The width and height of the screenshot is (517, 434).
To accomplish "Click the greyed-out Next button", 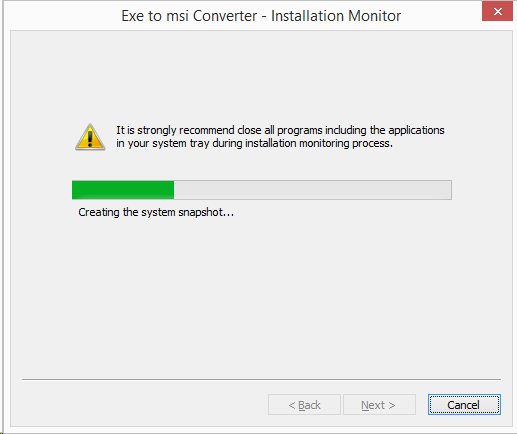I will [379, 405].
